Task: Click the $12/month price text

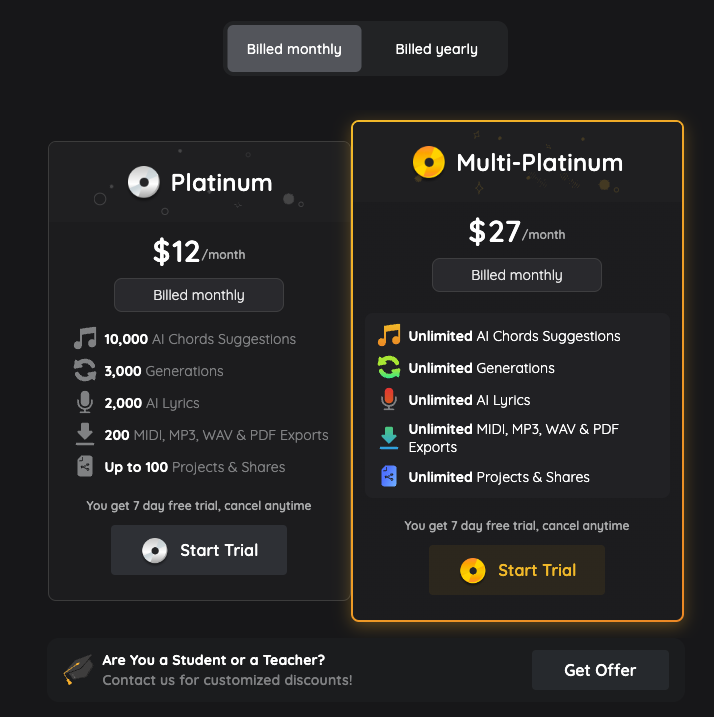Action: [x=198, y=252]
